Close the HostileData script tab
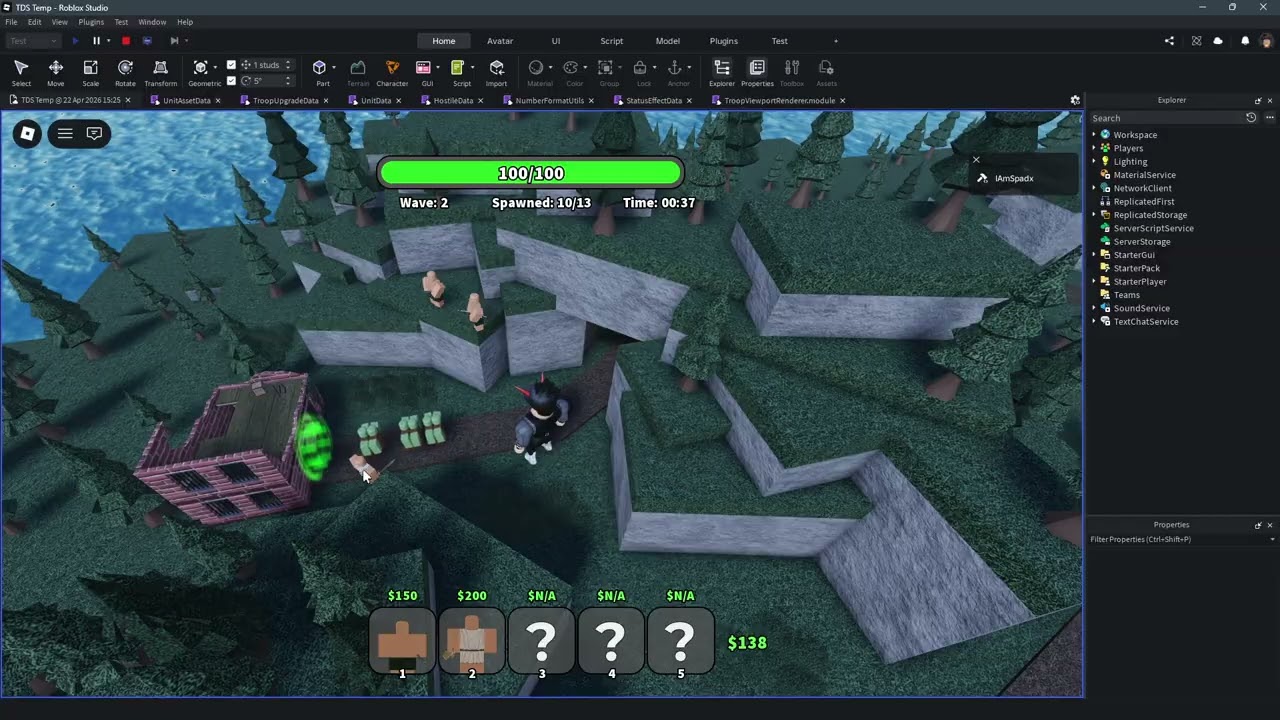This screenshot has width=1280, height=720. [x=480, y=101]
